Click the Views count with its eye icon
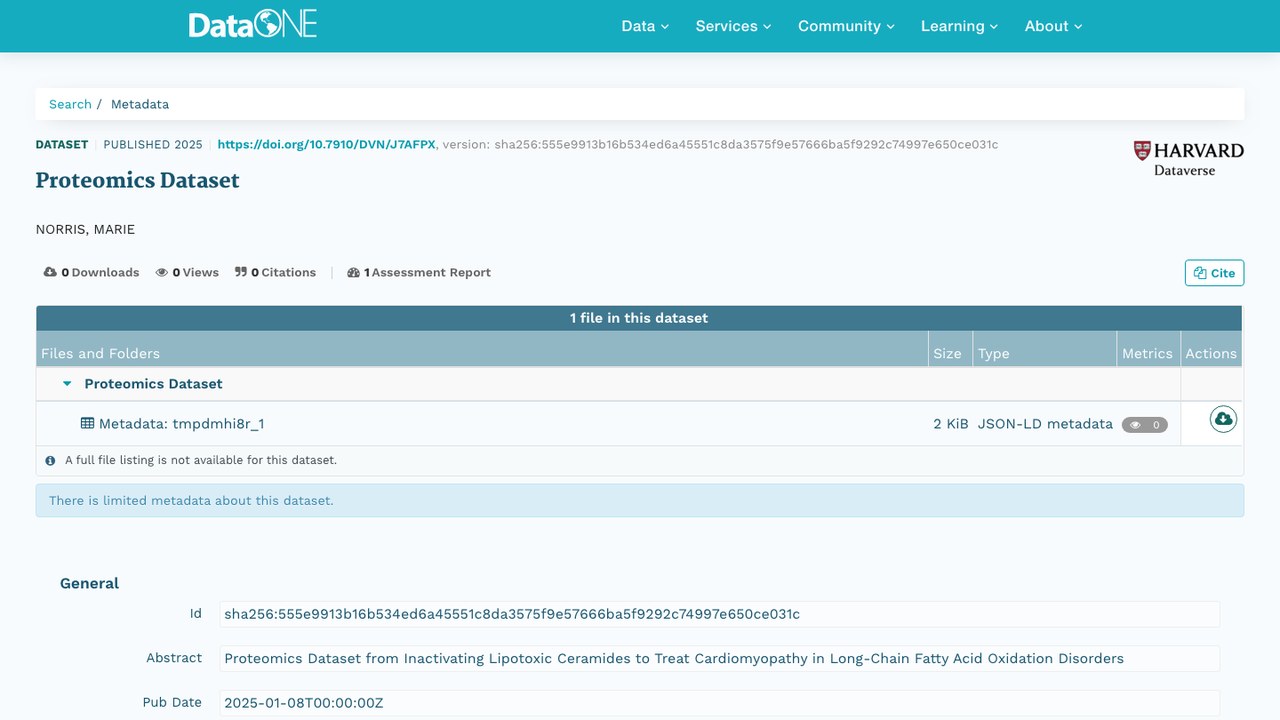Image resolution: width=1280 pixels, height=720 pixels. (x=187, y=272)
